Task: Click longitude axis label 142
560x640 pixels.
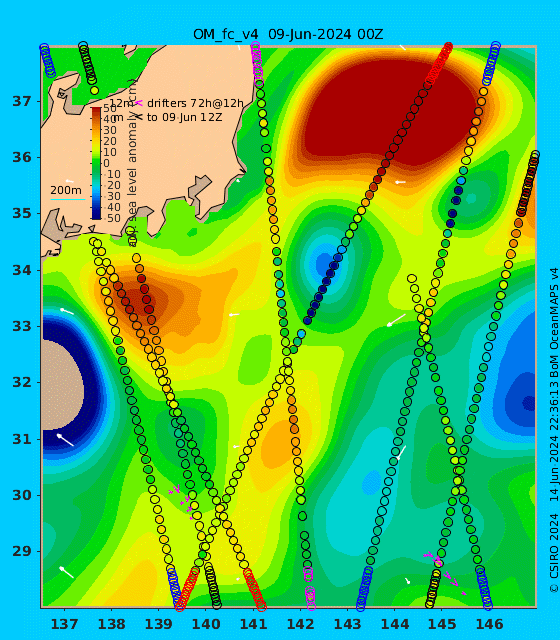Action: click(x=300, y=624)
